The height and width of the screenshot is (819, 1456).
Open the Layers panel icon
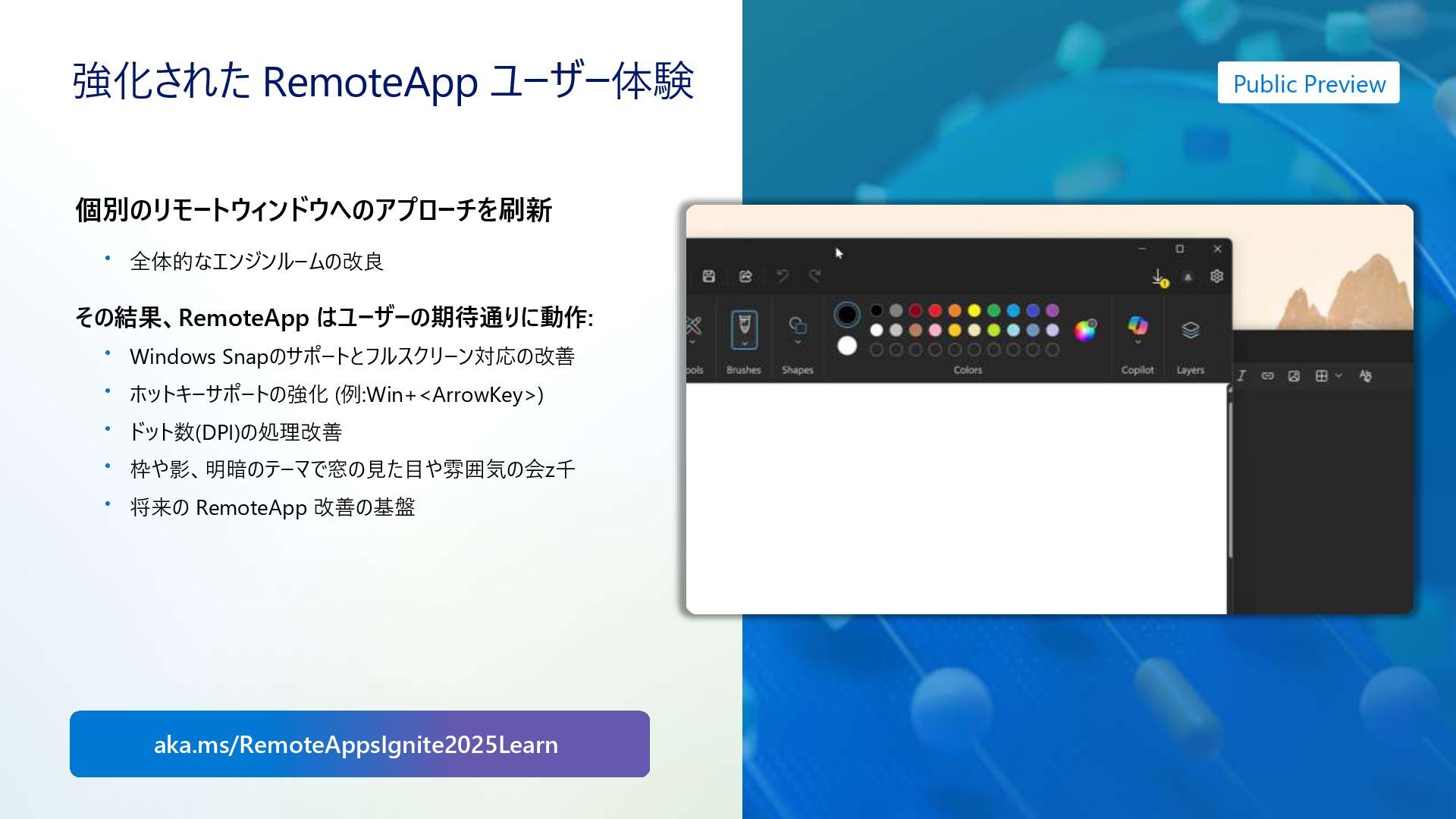click(x=1190, y=330)
